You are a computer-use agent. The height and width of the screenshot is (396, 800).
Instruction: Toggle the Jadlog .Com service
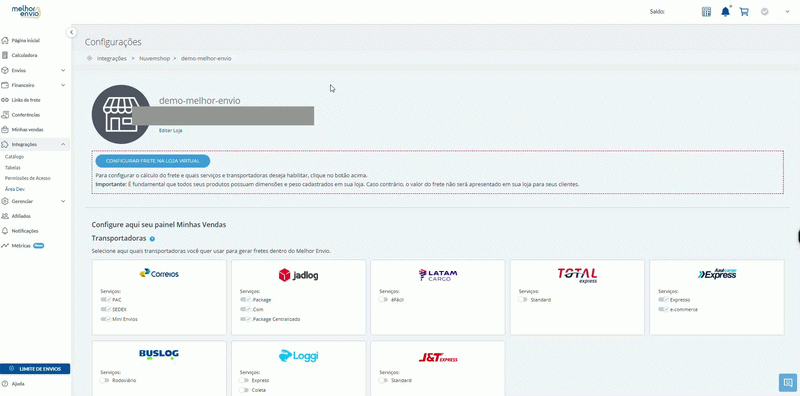[245, 309]
